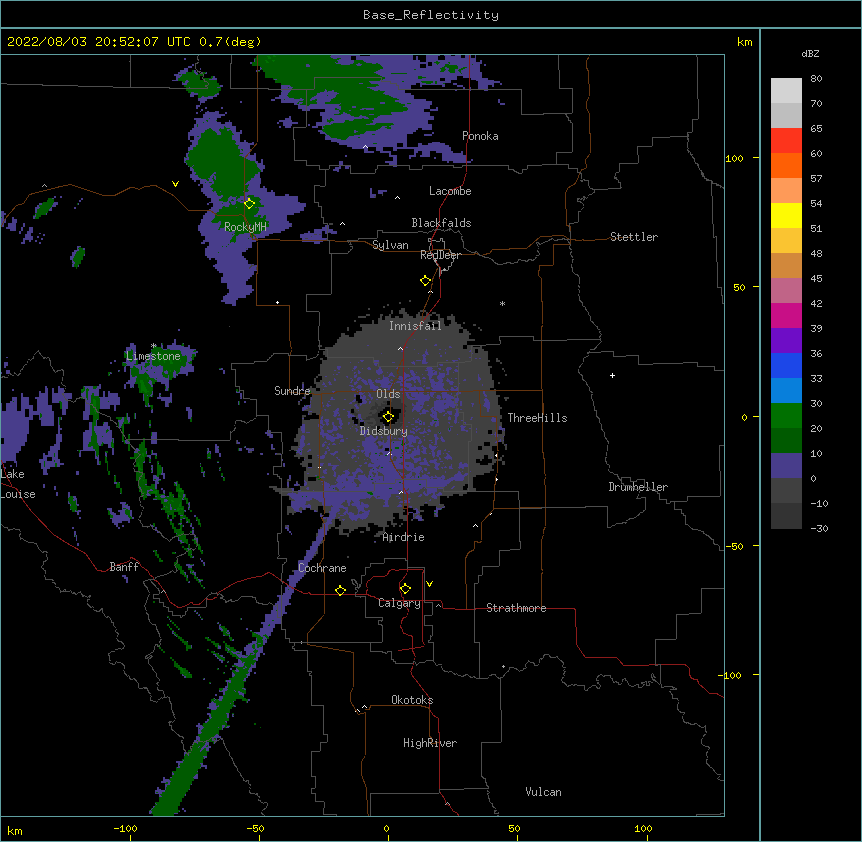Click the -100 tick label on the right axis
The image size is (862, 842).
tap(731, 675)
